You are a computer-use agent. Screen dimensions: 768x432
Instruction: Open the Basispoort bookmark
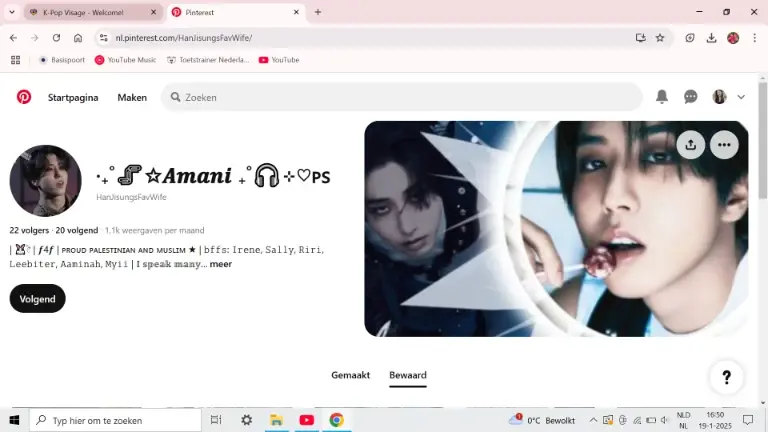[62, 60]
